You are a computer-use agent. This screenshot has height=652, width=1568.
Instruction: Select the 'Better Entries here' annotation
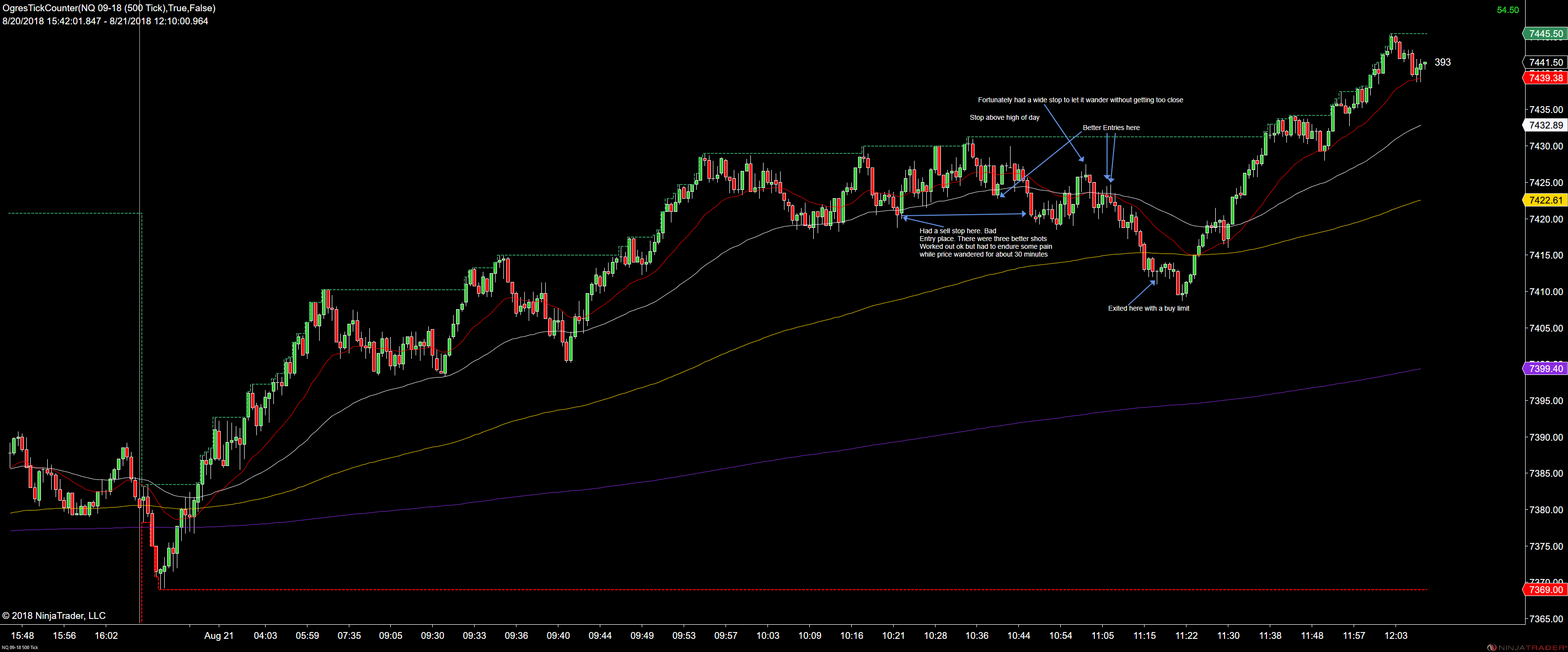pyautogui.click(x=1111, y=128)
